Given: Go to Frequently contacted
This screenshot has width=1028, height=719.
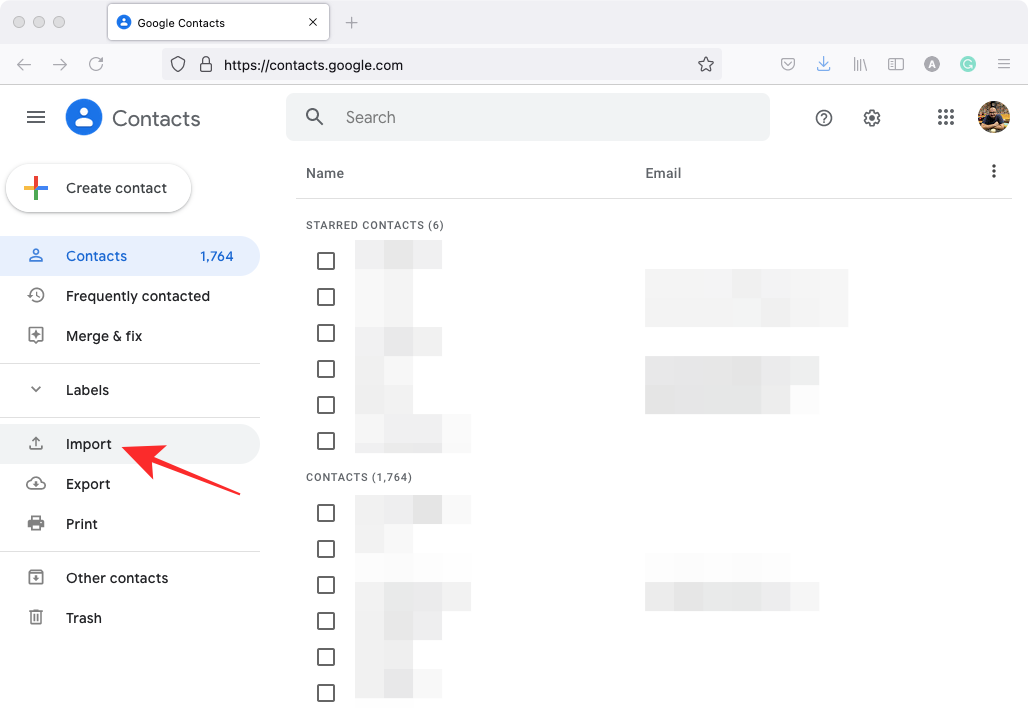Looking at the screenshot, I should [137, 296].
